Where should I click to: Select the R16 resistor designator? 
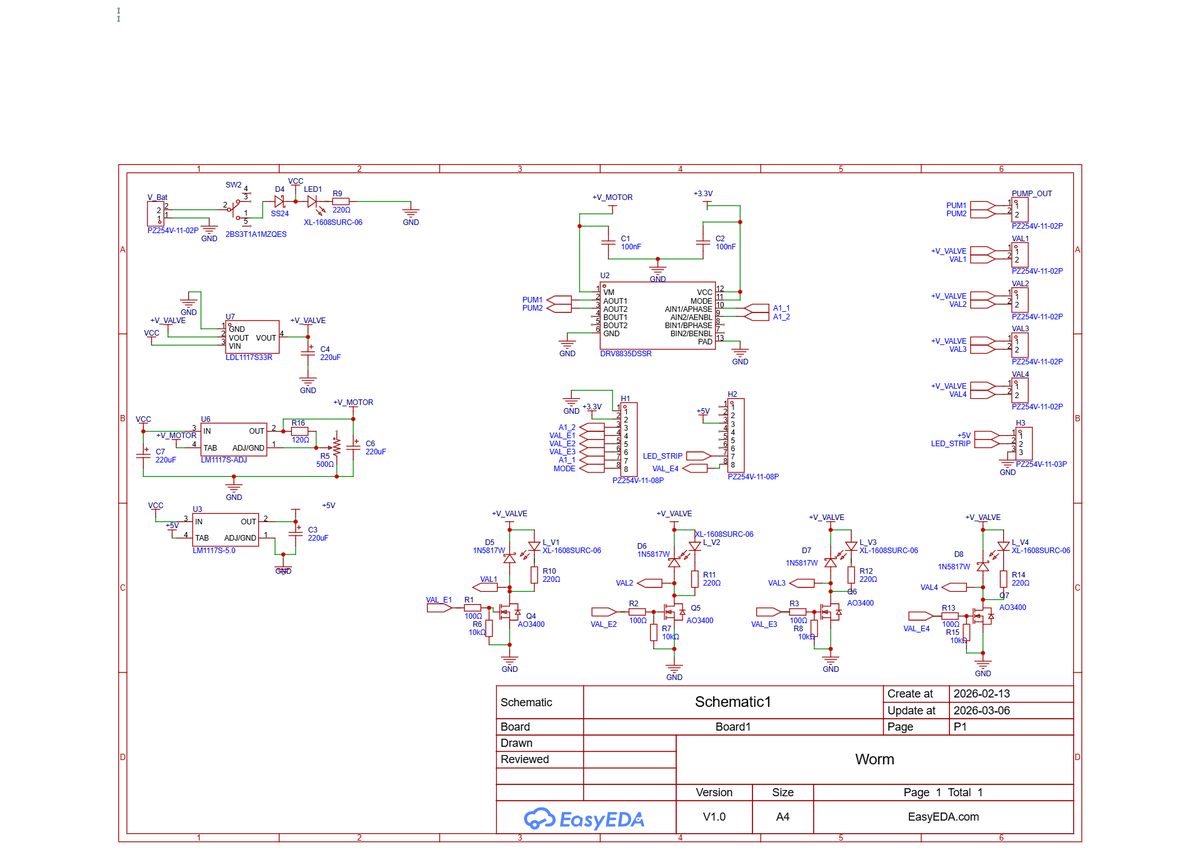[298, 423]
